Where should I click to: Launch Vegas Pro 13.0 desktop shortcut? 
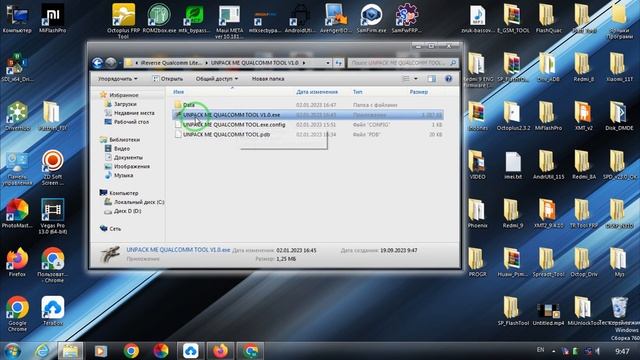[x=52, y=216]
